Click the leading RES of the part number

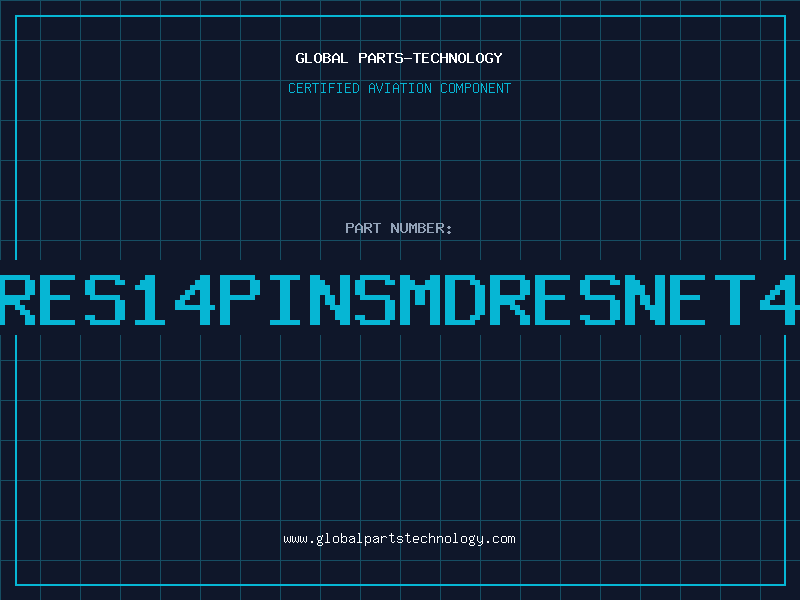click(63, 299)
